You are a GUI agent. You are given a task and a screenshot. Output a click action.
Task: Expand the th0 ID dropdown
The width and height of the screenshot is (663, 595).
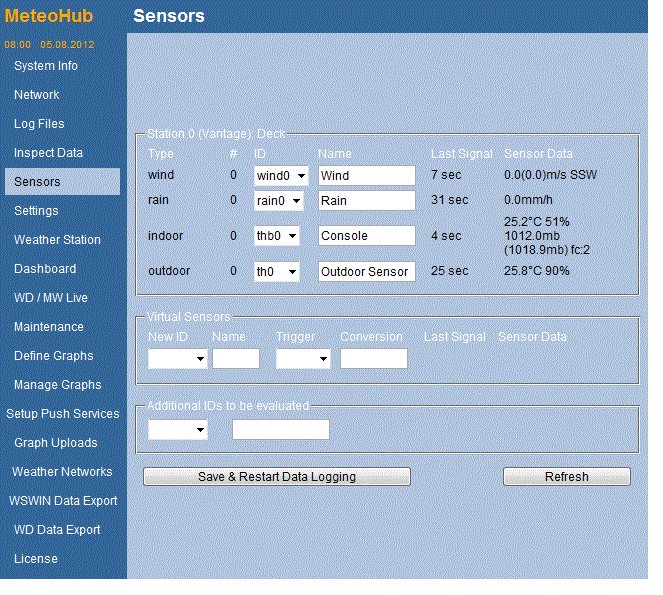[x=277, y=271]
